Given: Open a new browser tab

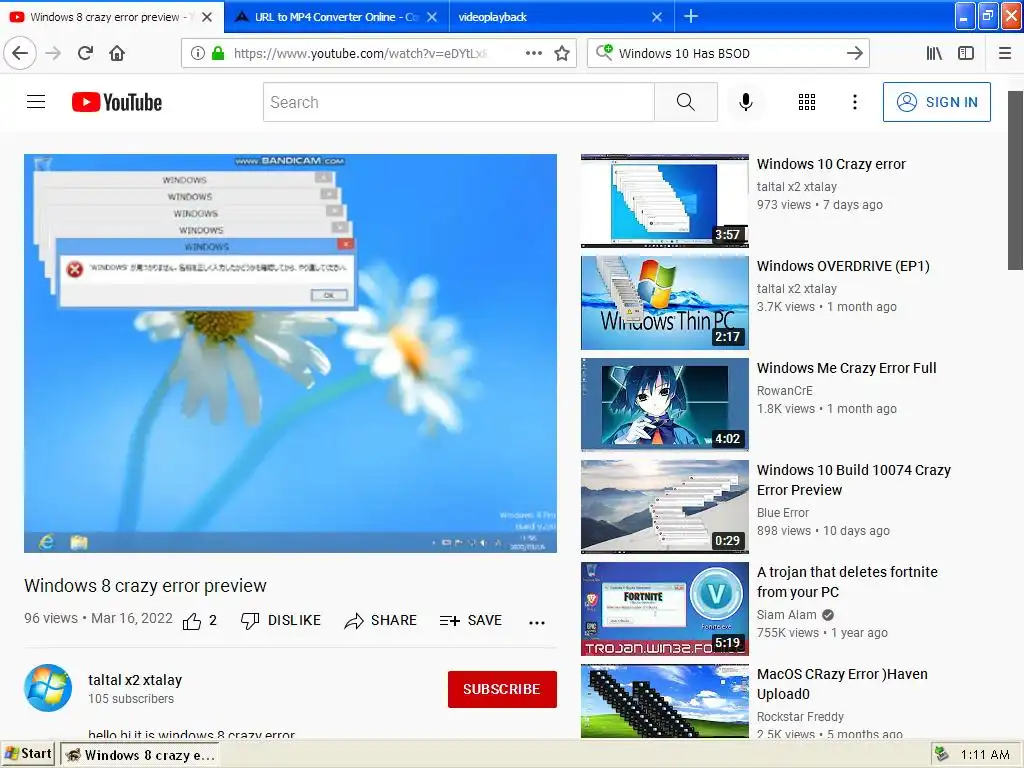Looking at the screenshot, I should [691, 16].
